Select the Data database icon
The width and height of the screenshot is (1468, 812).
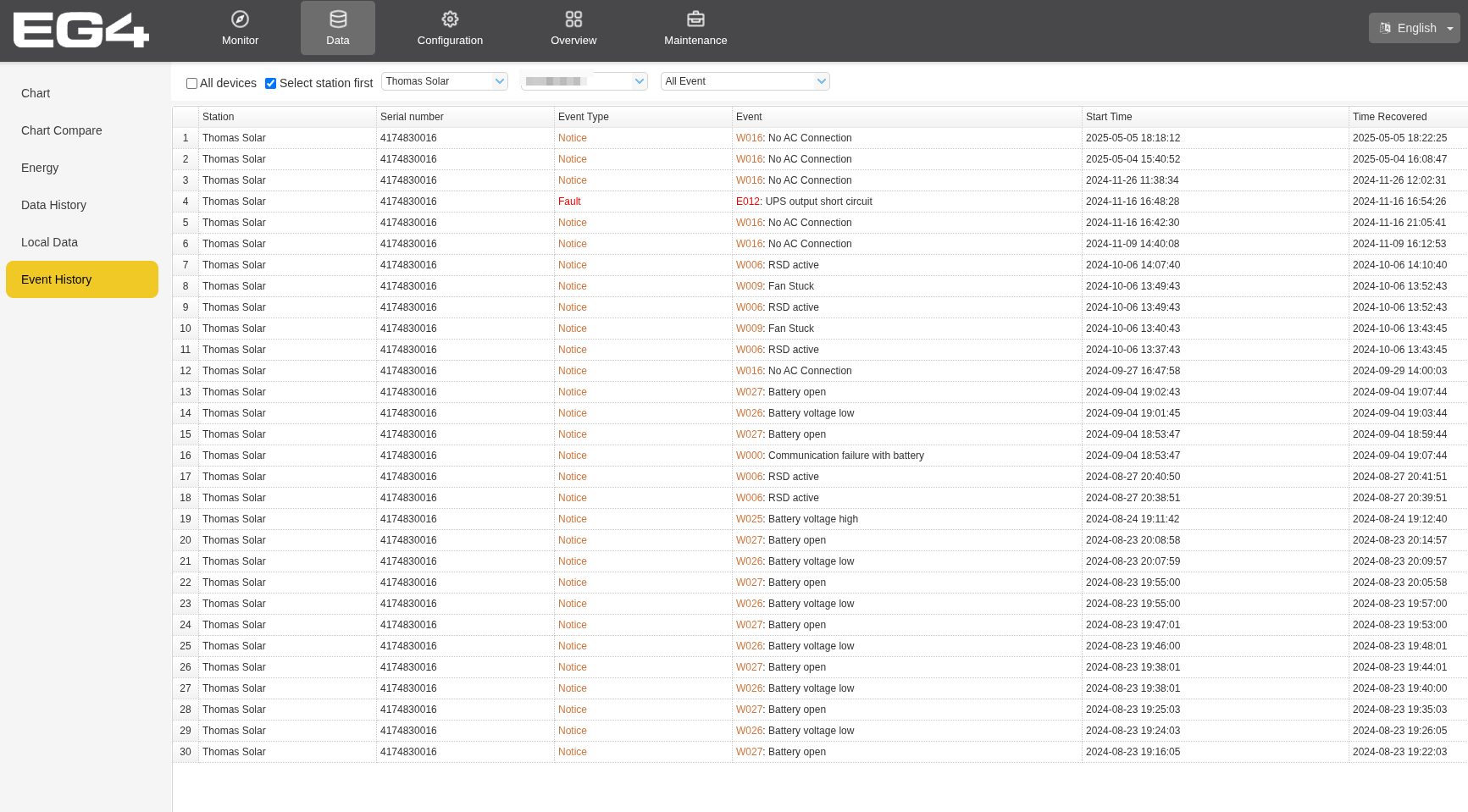pyautogui.click(x=338, y=19)
